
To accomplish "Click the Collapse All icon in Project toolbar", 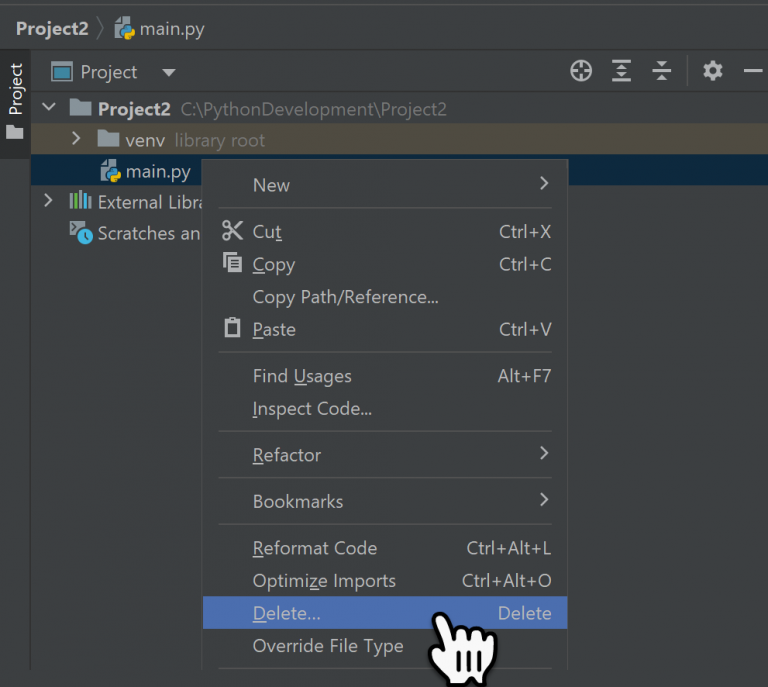I will [662, 71].
